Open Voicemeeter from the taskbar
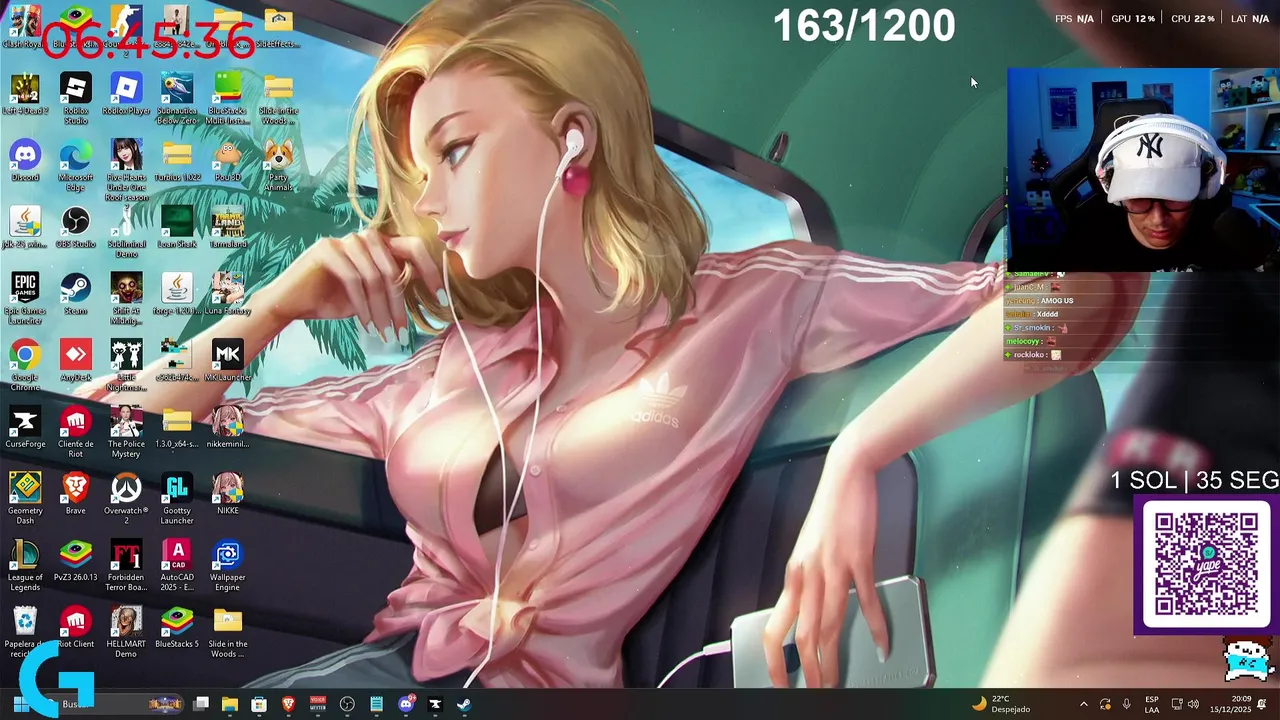Viewport: 1280px width, 720px height. (x=318, y=704)
